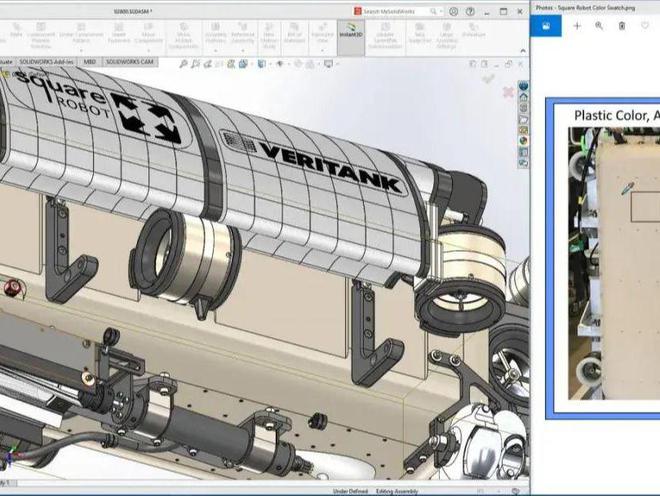The image size is (660, 496).
Task: Switch to the SOLIDWORKS CAM tab
Action: [129, 62]
